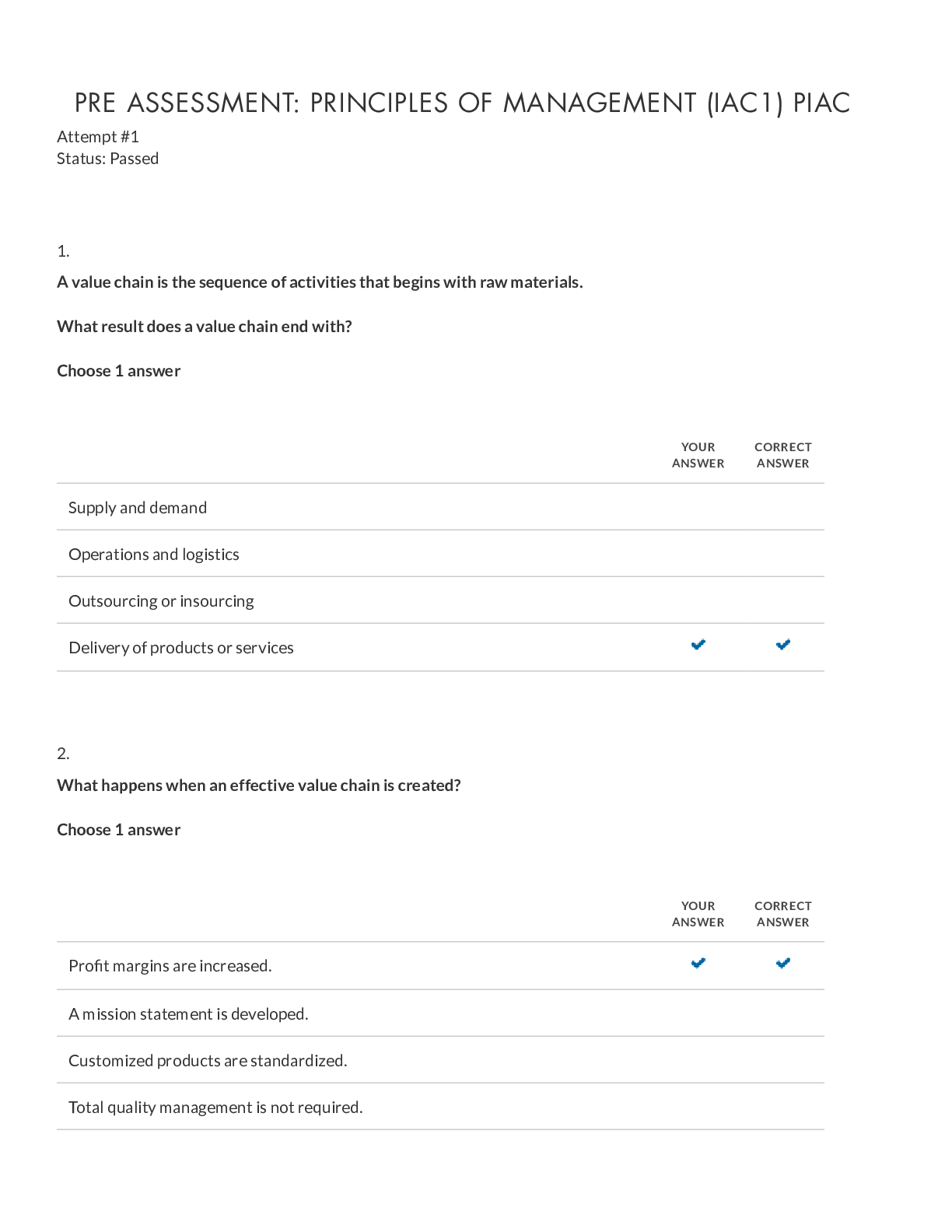The height and width of the screenshot is (1232, 952).
Task: Select the 'Supply and demand' answer row
Action: click(x=440, y=507)
